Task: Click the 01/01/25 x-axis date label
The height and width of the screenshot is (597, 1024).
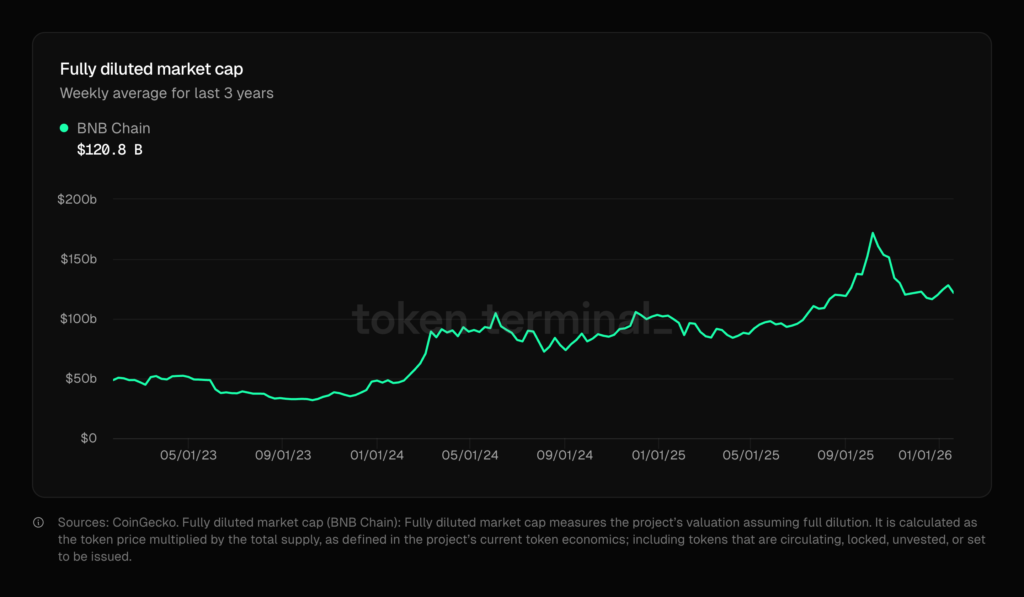Action: pos(657,456)
